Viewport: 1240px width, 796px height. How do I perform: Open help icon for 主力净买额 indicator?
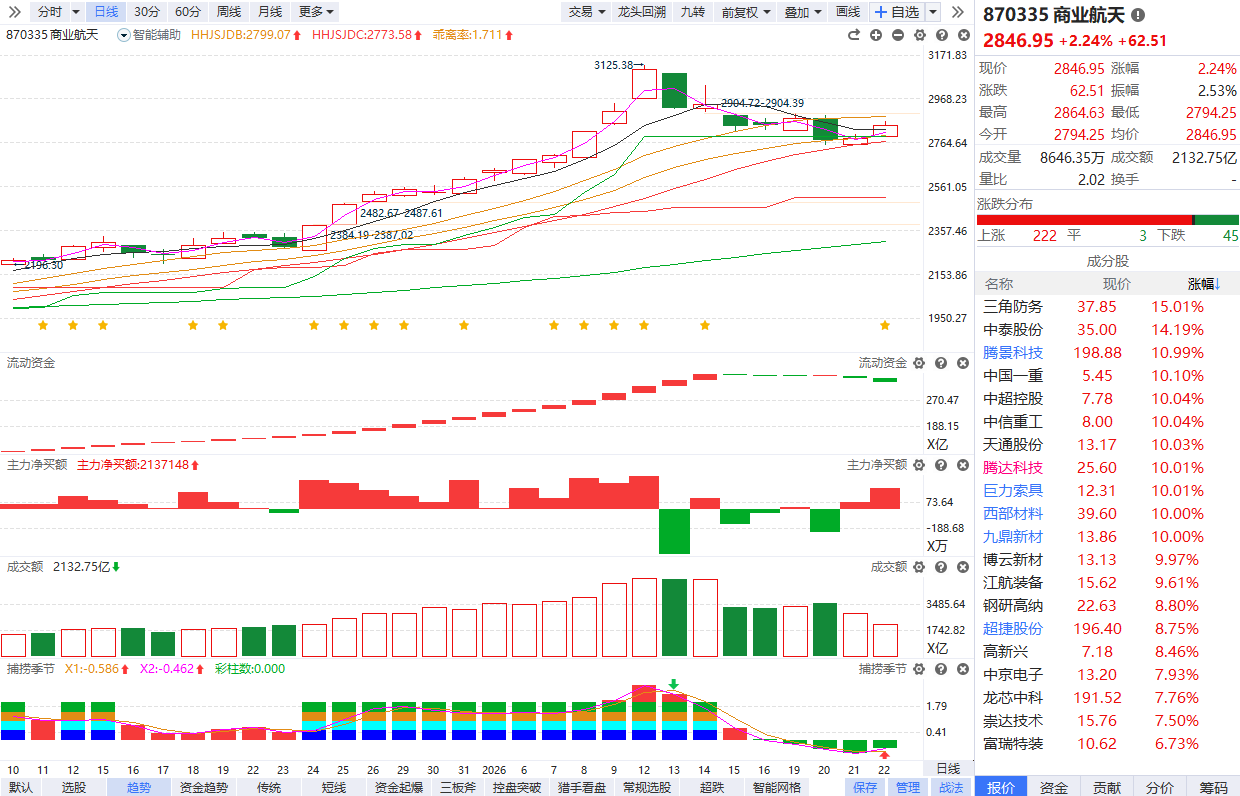(939, 465)
